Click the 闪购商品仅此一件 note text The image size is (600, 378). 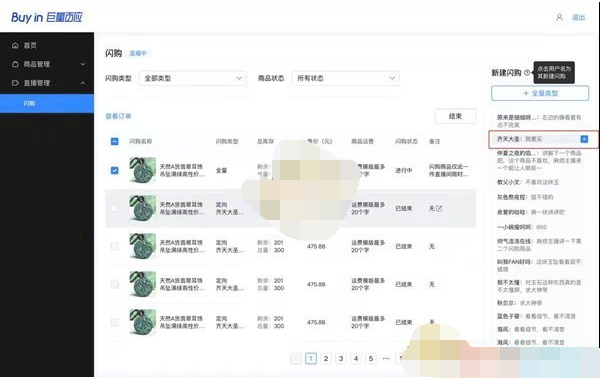tap(448, 170)
